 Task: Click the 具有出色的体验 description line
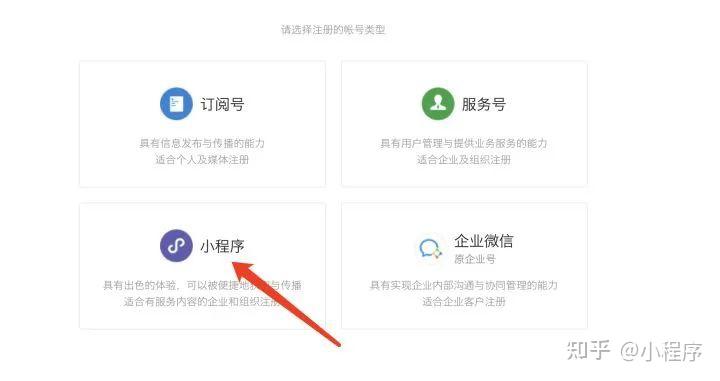[x=202, y=285]
